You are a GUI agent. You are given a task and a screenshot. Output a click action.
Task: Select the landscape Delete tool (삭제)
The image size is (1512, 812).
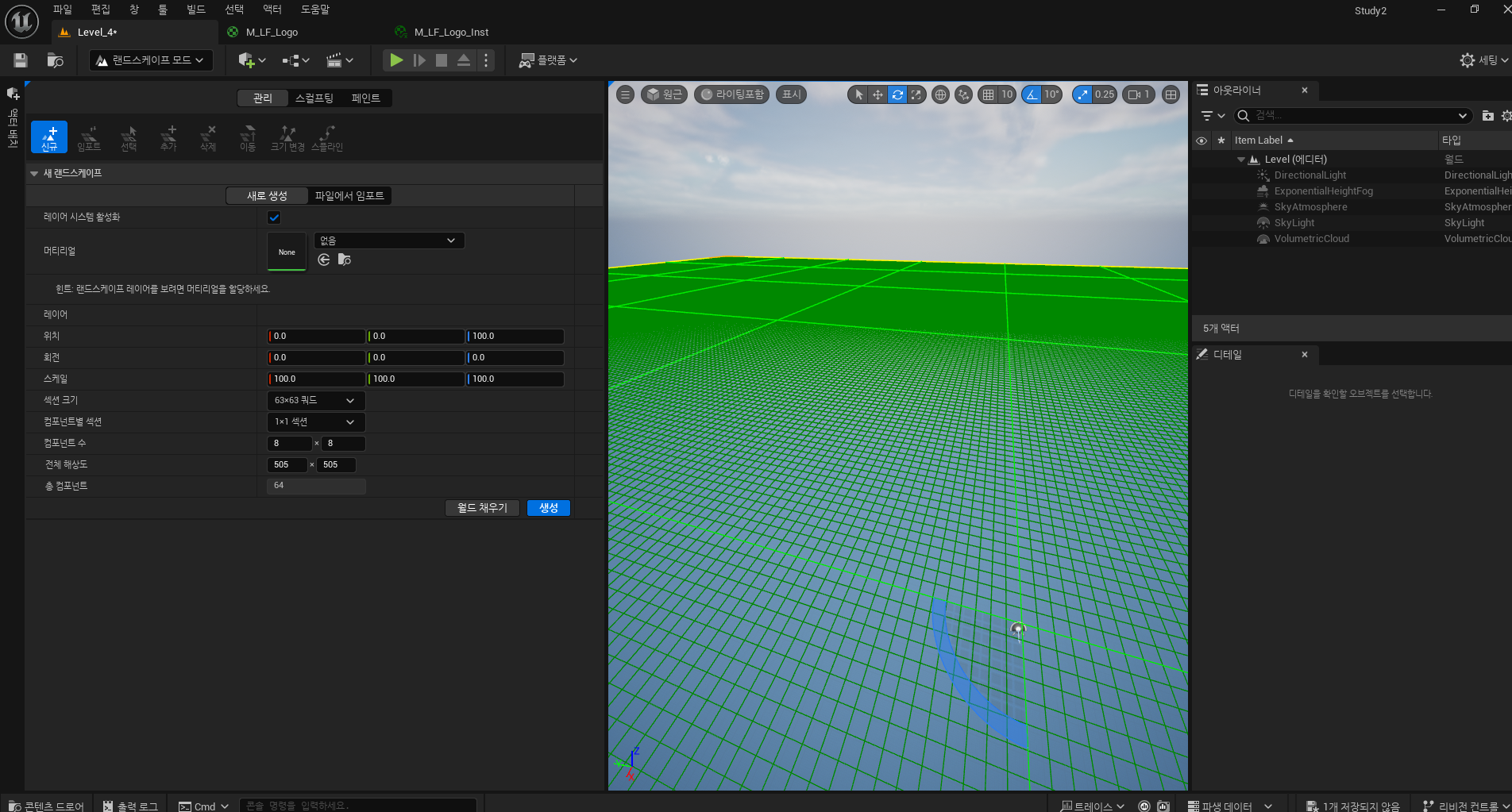click(x=208, y=137)
